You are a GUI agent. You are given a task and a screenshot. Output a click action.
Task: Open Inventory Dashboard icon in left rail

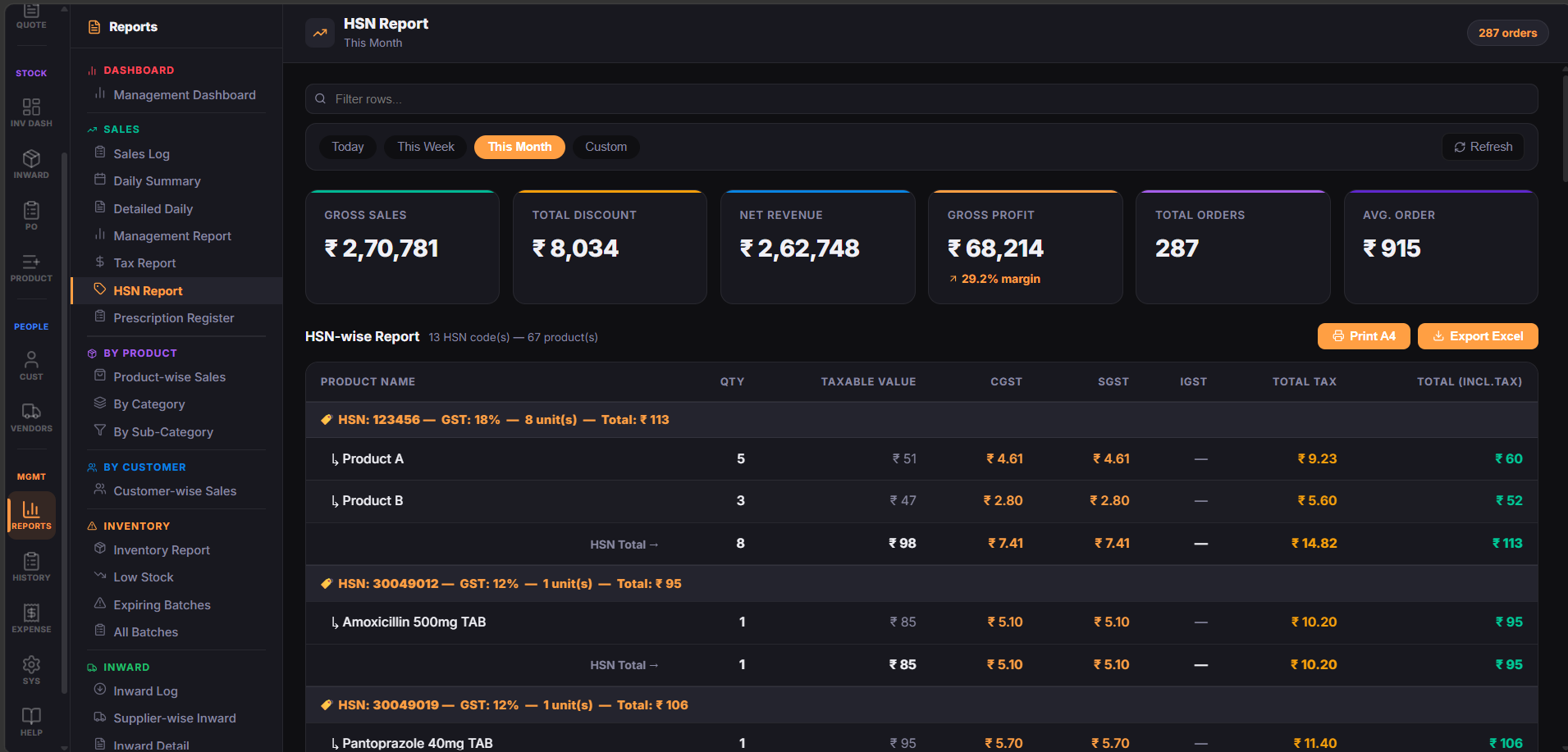31,112
